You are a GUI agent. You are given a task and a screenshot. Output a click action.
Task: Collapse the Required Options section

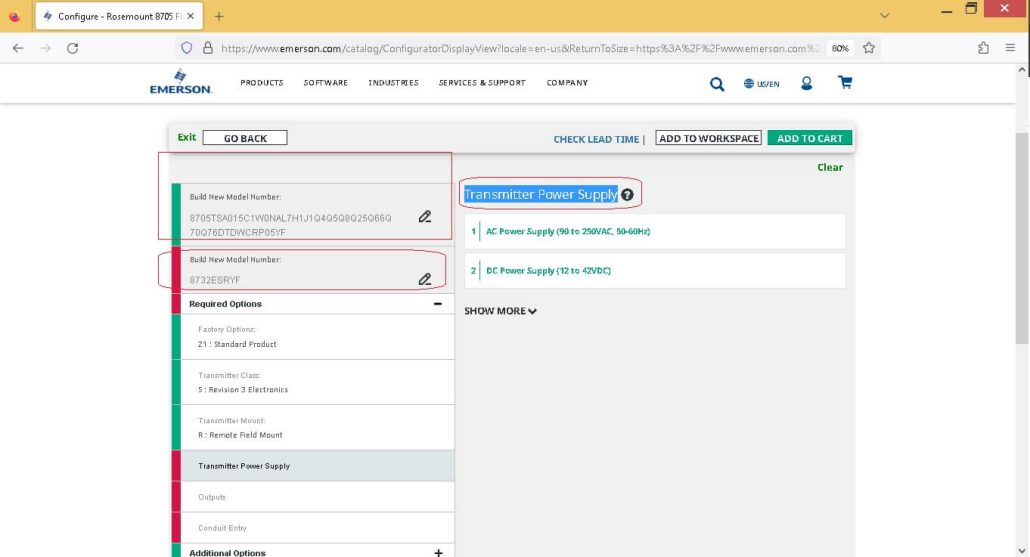tap(437, 303)
